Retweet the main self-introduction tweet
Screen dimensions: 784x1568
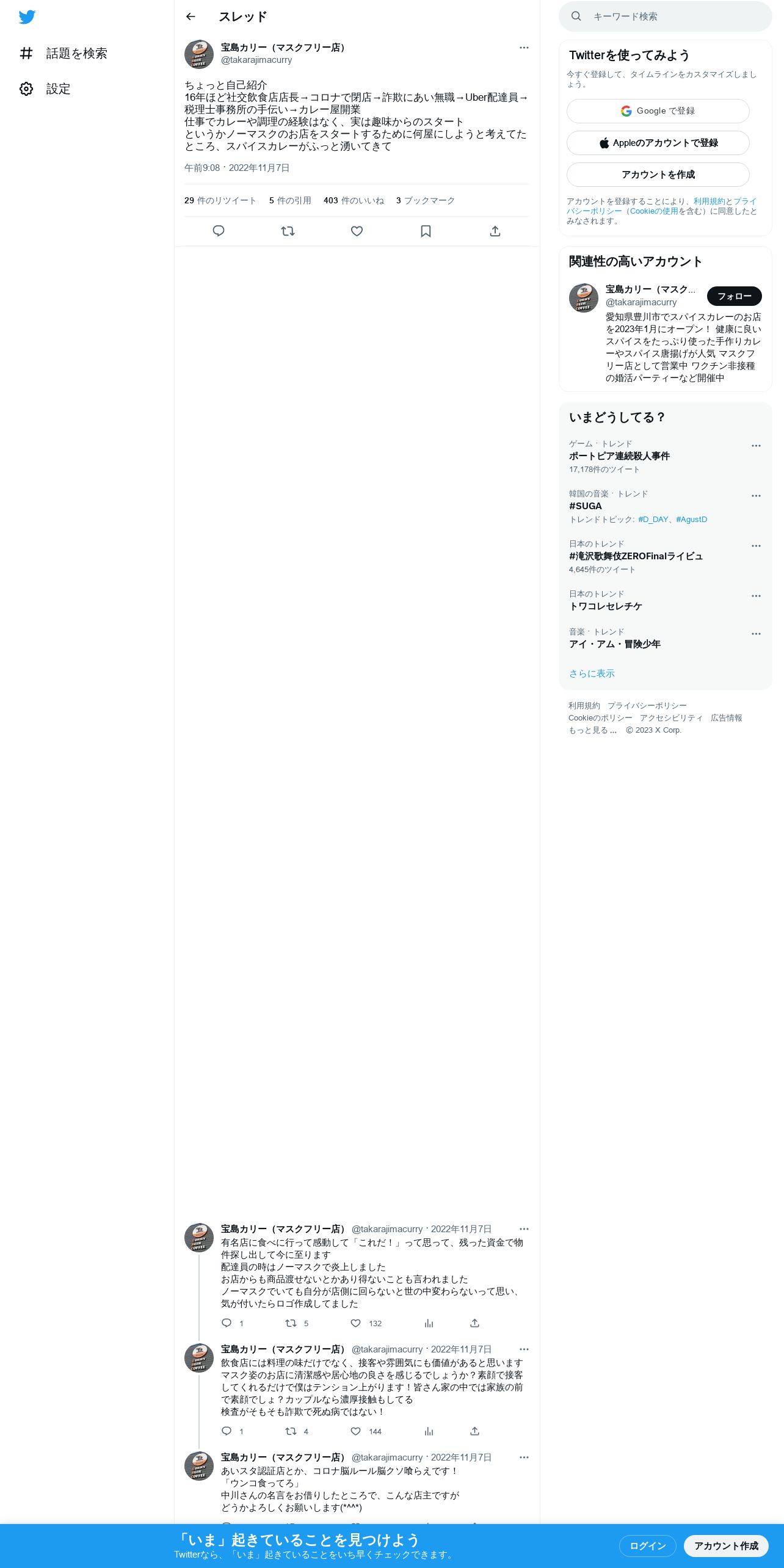(288, 231)
